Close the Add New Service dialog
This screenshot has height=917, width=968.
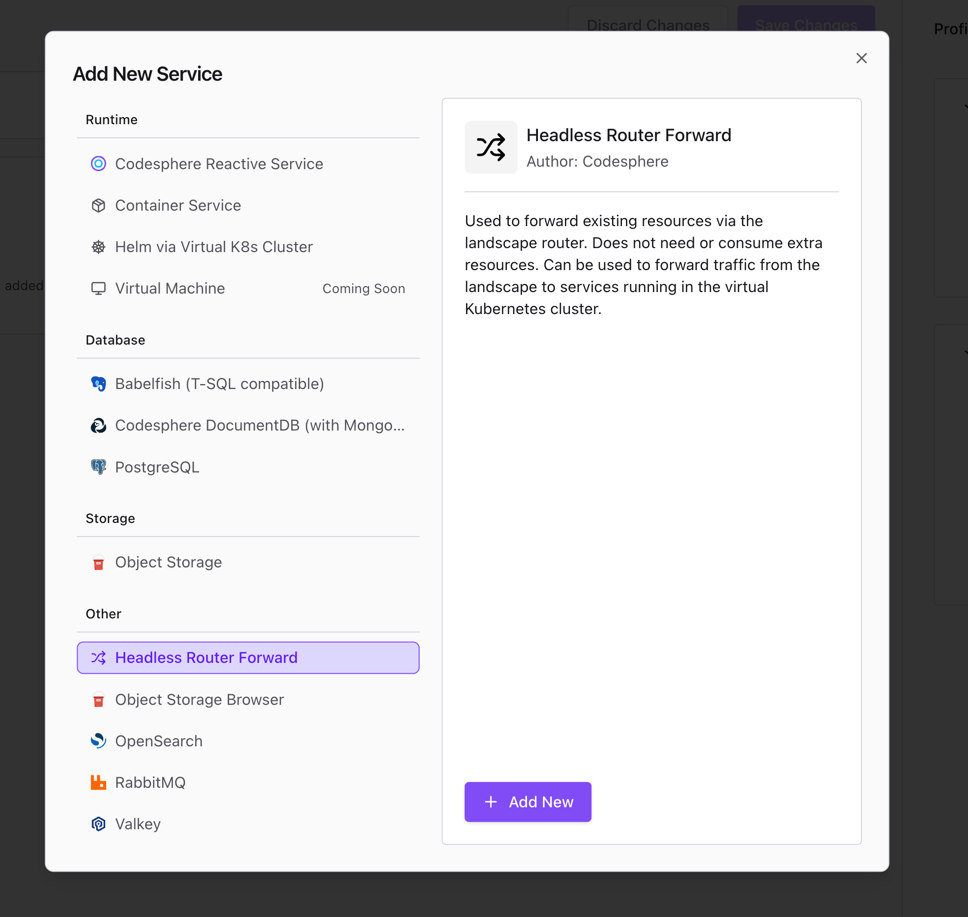pyautogui.click(x=862, y=58)
